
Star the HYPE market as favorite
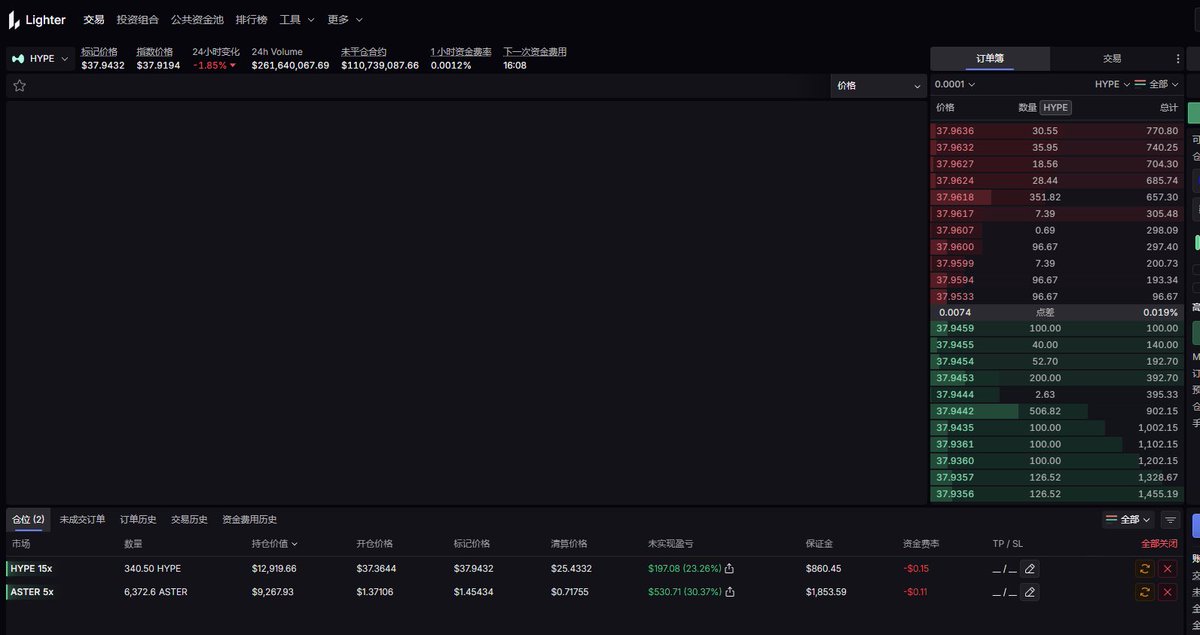click(x=19, y=86)
